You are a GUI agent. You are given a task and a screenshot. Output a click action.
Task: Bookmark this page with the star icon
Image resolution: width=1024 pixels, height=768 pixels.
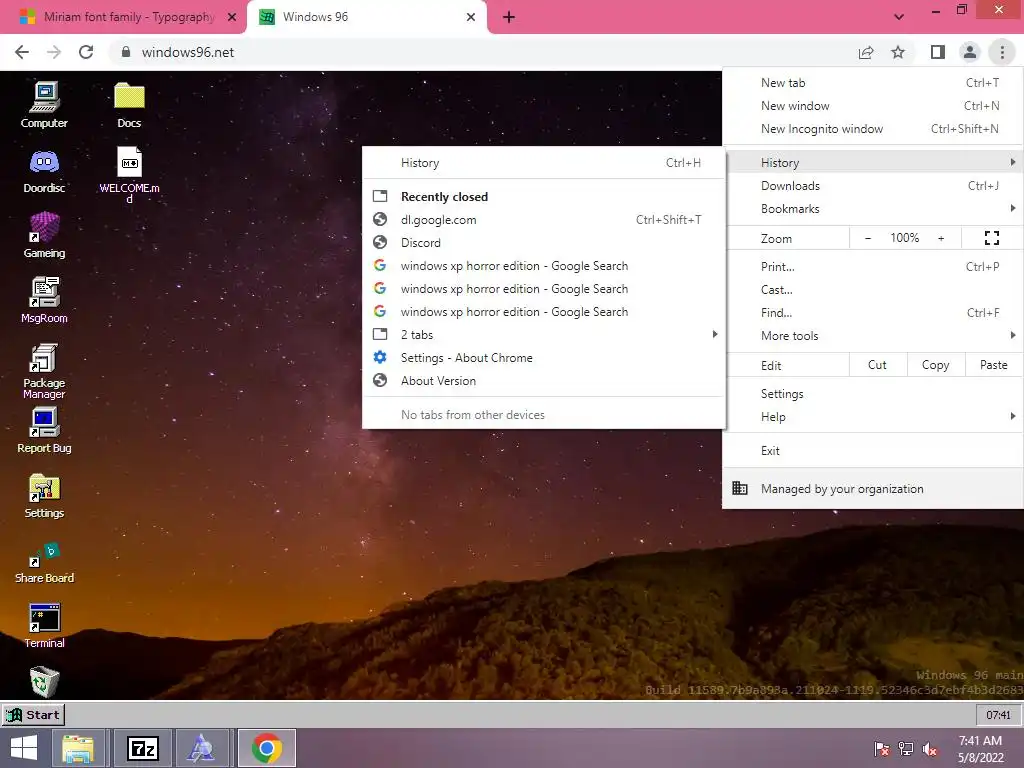point(898,52)
